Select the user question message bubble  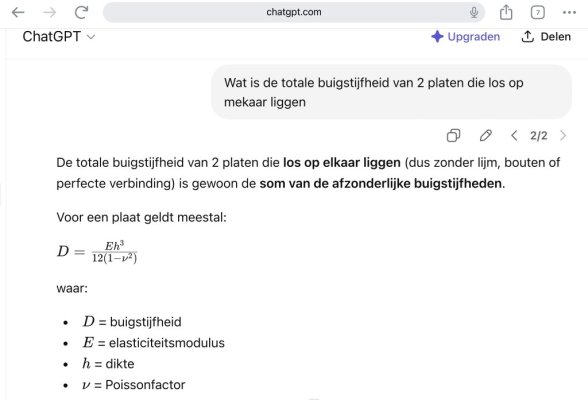point(392,92)
